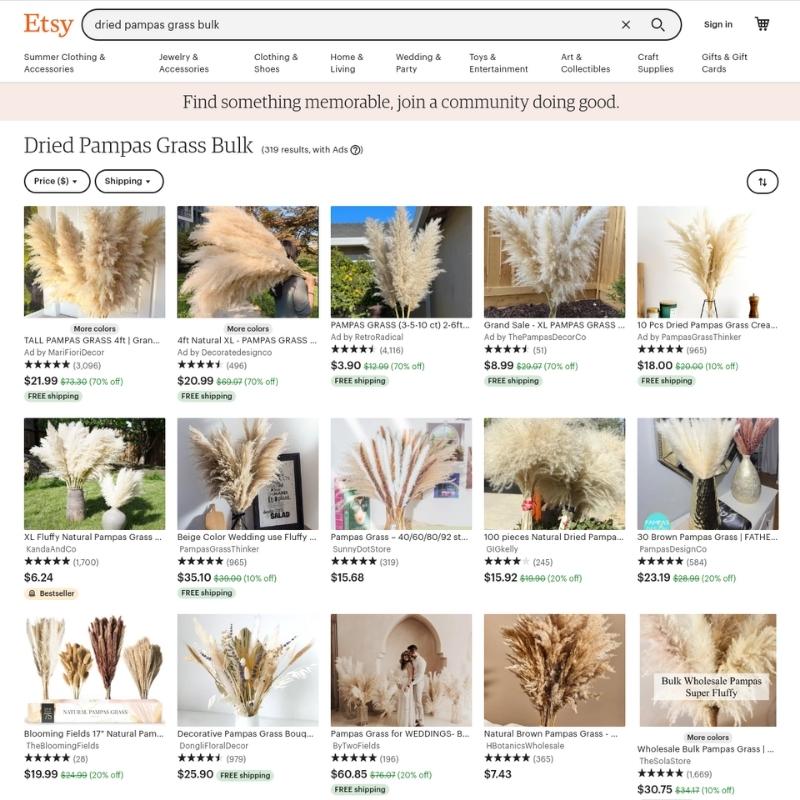The width and height of the screenshot is (800, 800).
Task: Go to Etsy home via logo
Action: point(48,24)
